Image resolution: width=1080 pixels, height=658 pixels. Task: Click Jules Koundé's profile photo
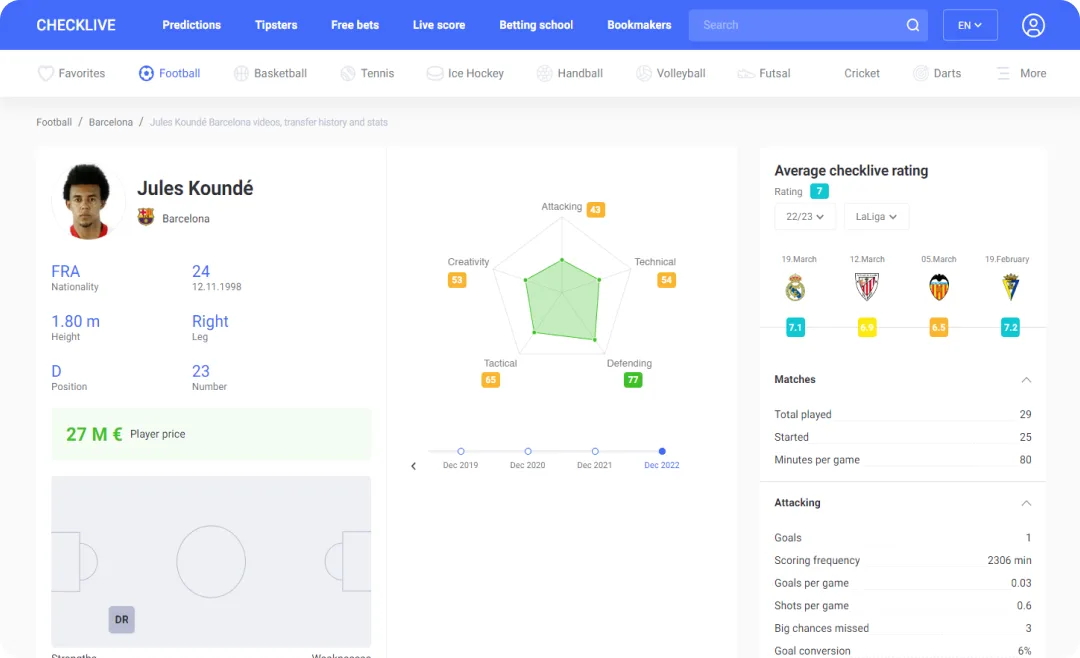(87, 202)
